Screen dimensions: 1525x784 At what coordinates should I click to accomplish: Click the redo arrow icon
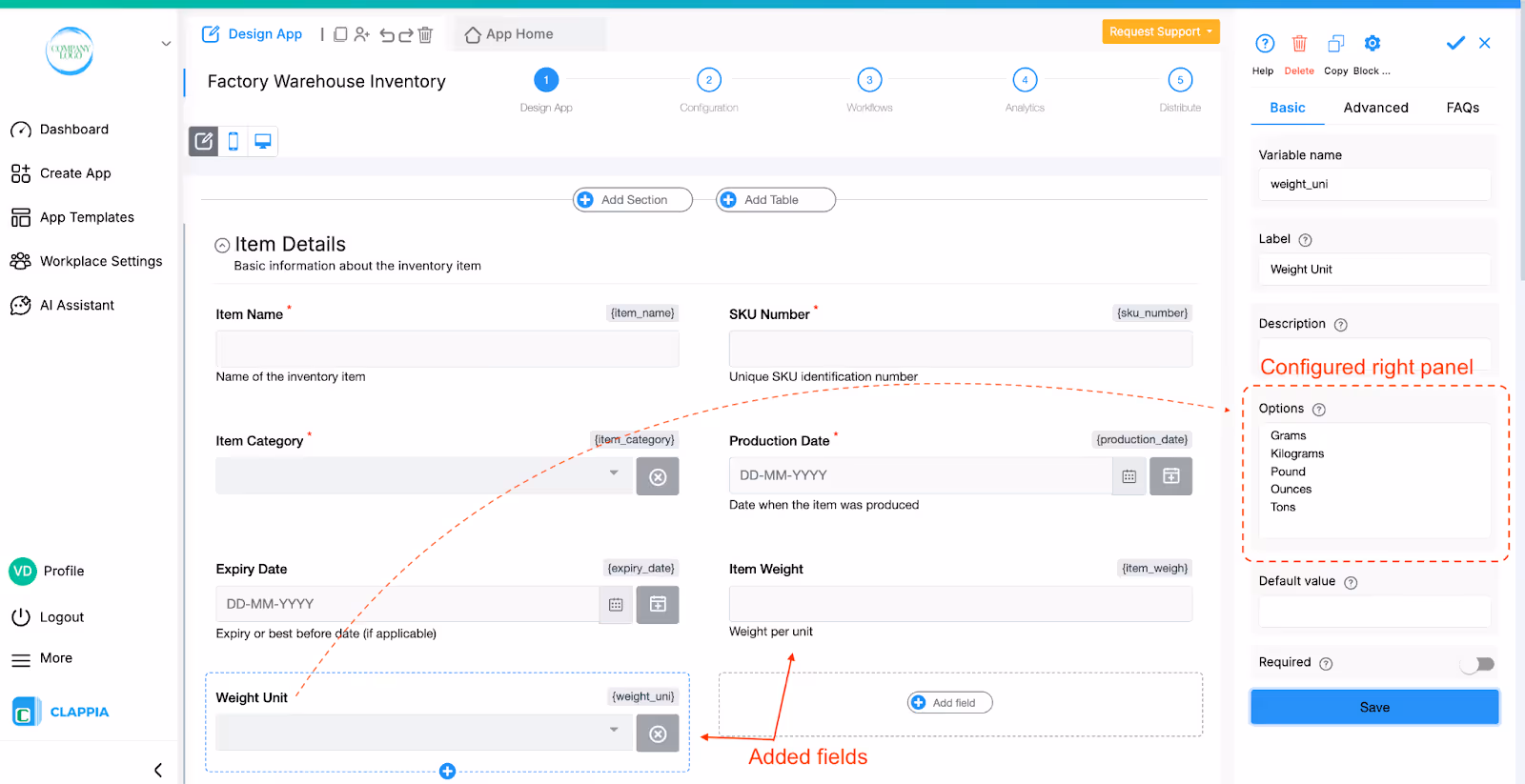coord(406,35)
